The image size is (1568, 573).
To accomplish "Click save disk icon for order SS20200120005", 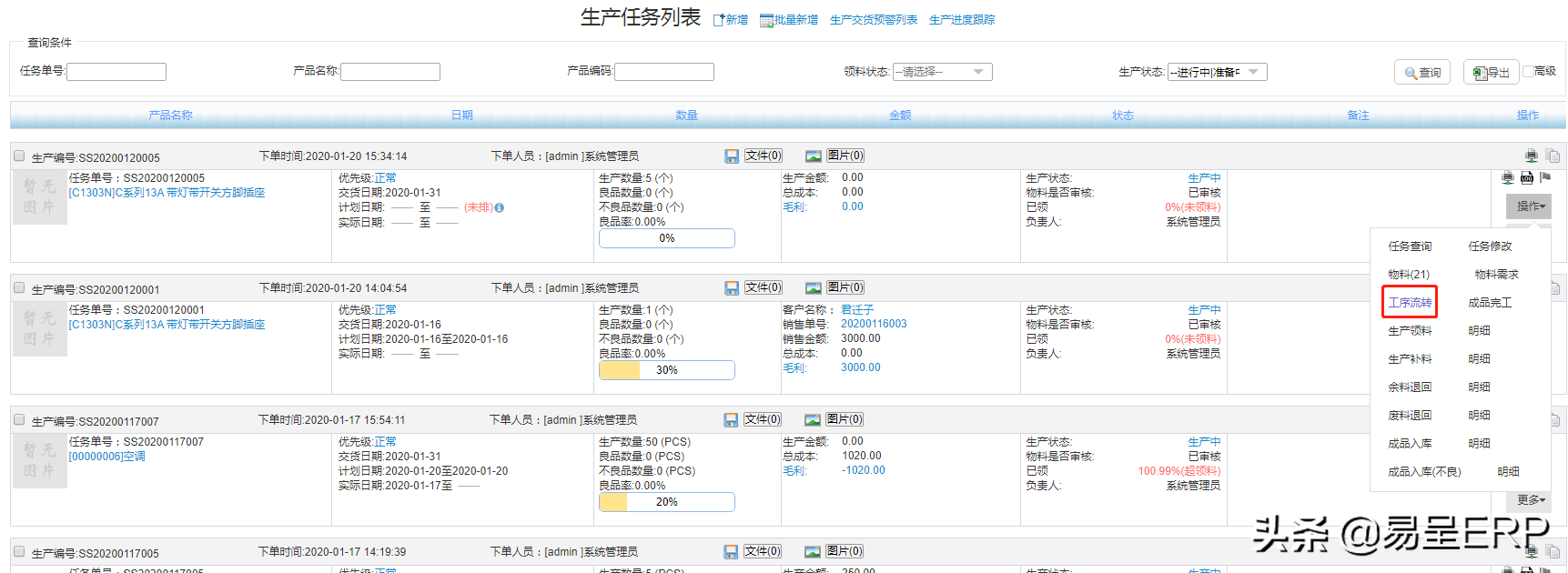I will click(x=732, y=156).
